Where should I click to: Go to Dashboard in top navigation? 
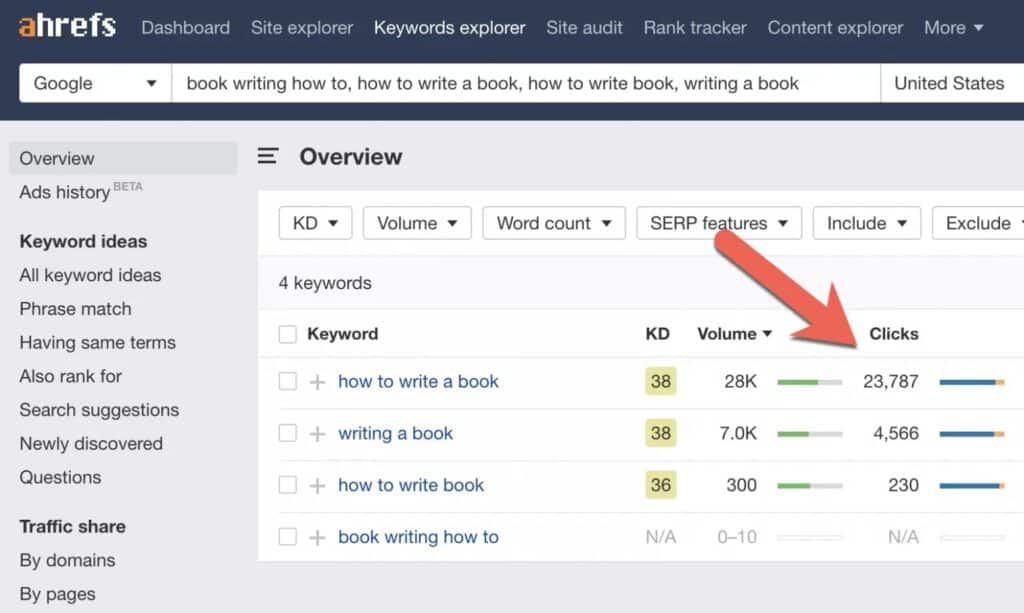185,28
